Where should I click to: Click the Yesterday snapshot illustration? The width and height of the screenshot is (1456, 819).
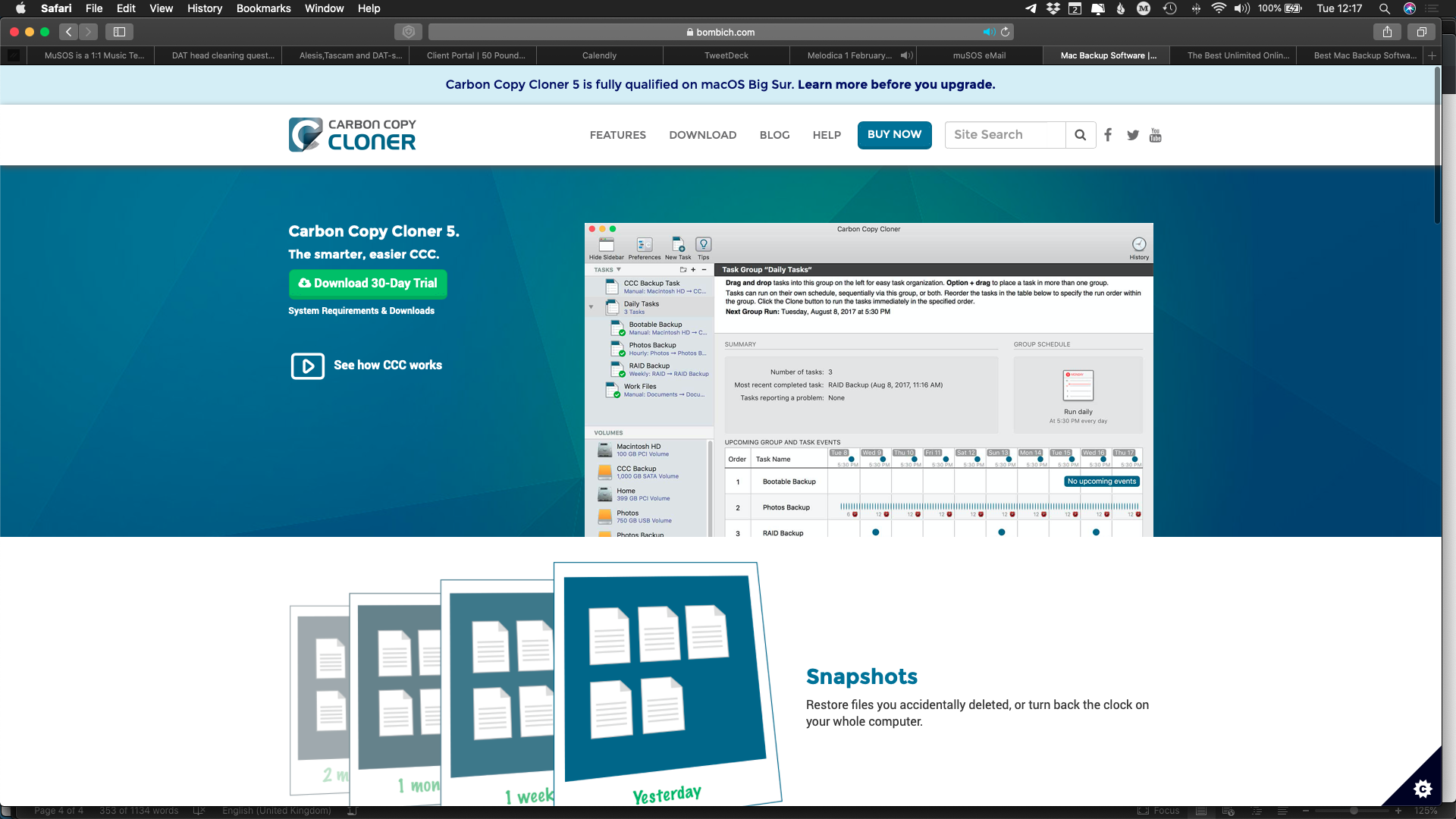tap(667, 682)
